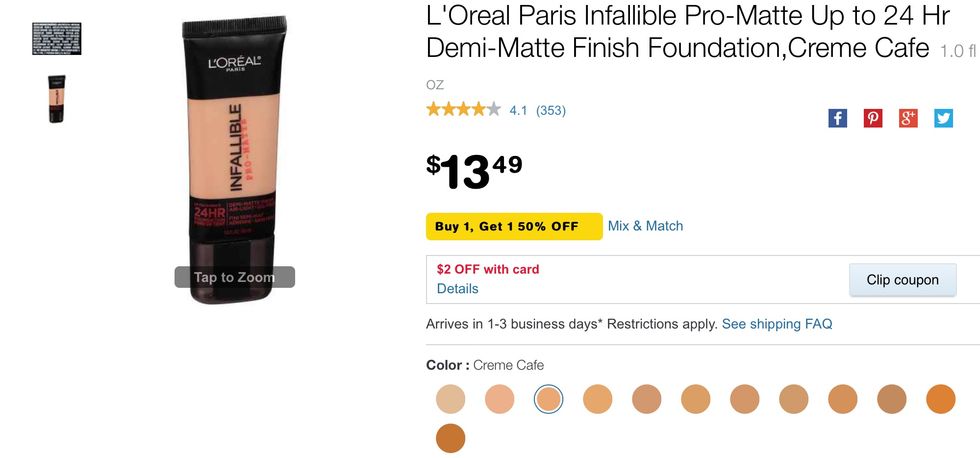
Task: Open the coupon Details link
Action: [457, 289]
